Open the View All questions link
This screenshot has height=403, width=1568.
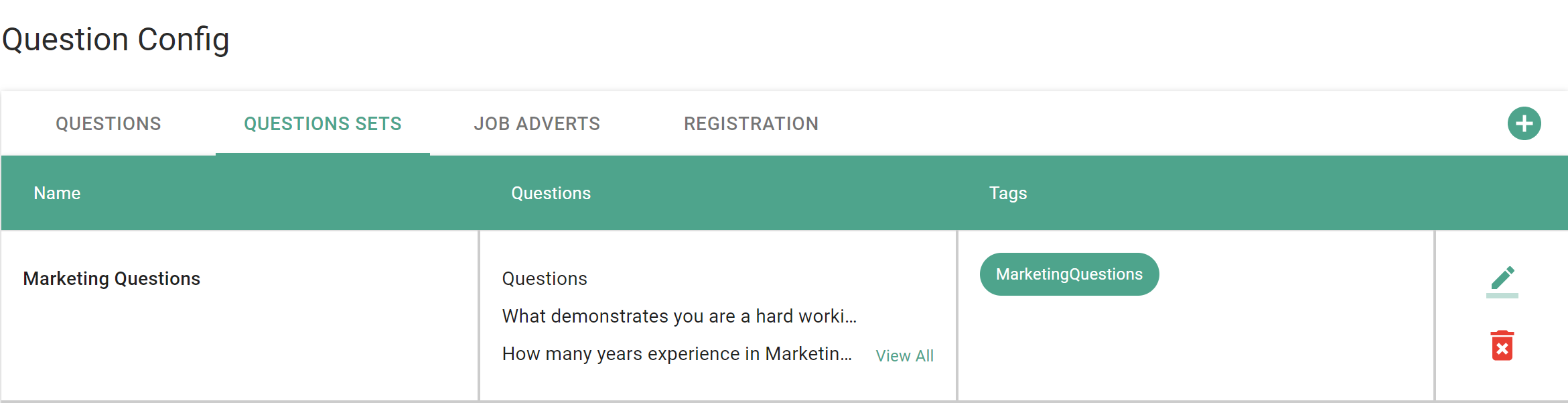click(x=904, y=355)
